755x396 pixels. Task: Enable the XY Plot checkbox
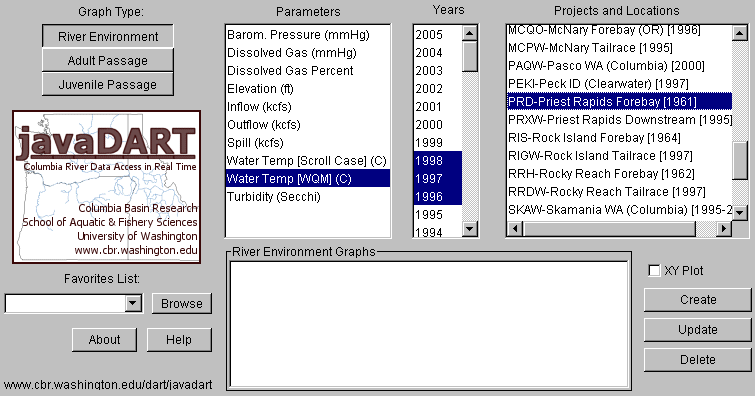point(654,271)
